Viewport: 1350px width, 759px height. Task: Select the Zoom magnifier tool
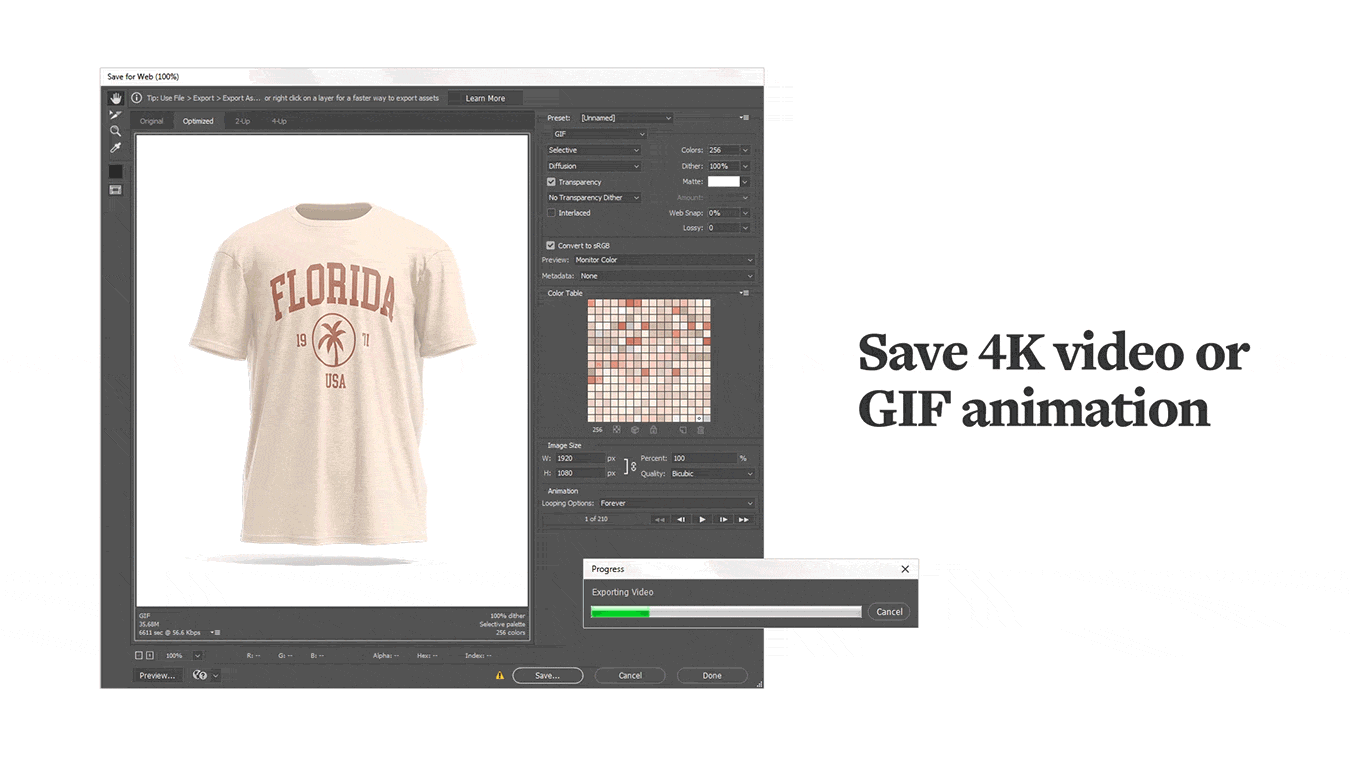click(x=116, y=131)
